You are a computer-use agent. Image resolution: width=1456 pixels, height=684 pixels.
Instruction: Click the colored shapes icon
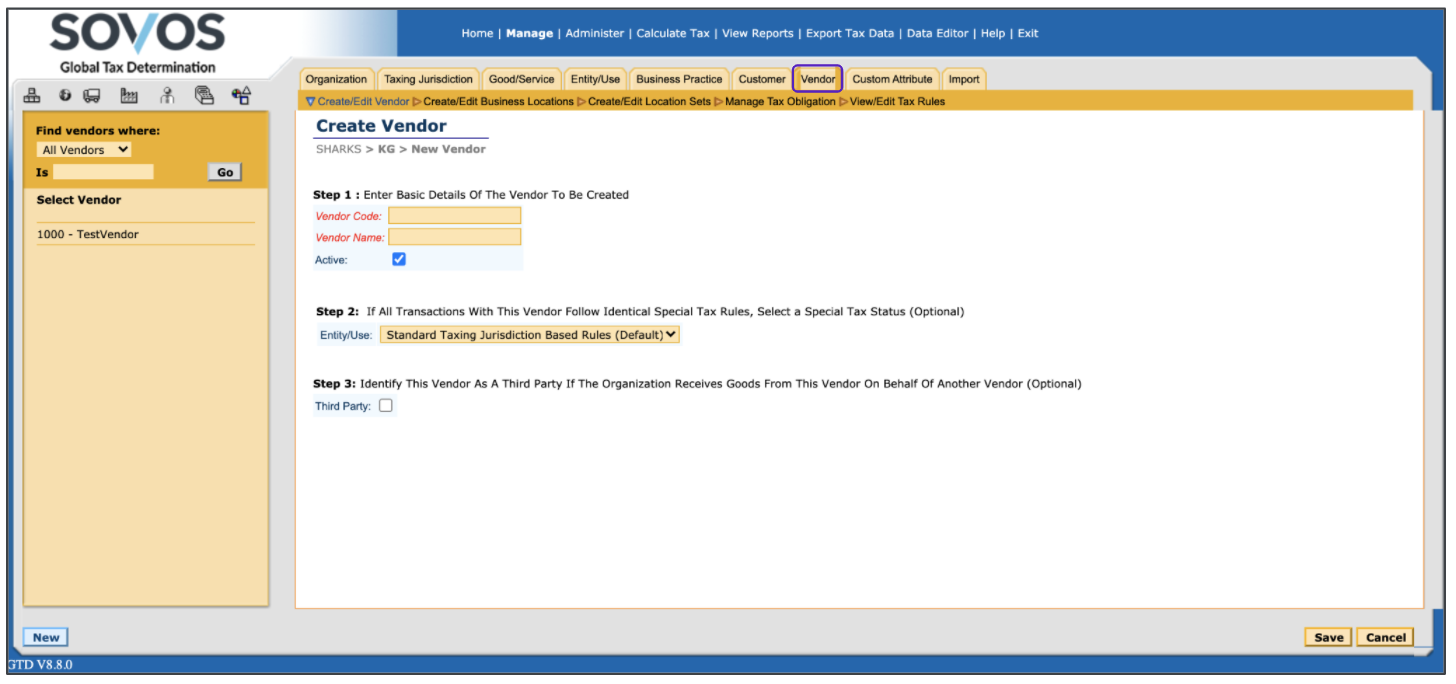coord(241,96)
